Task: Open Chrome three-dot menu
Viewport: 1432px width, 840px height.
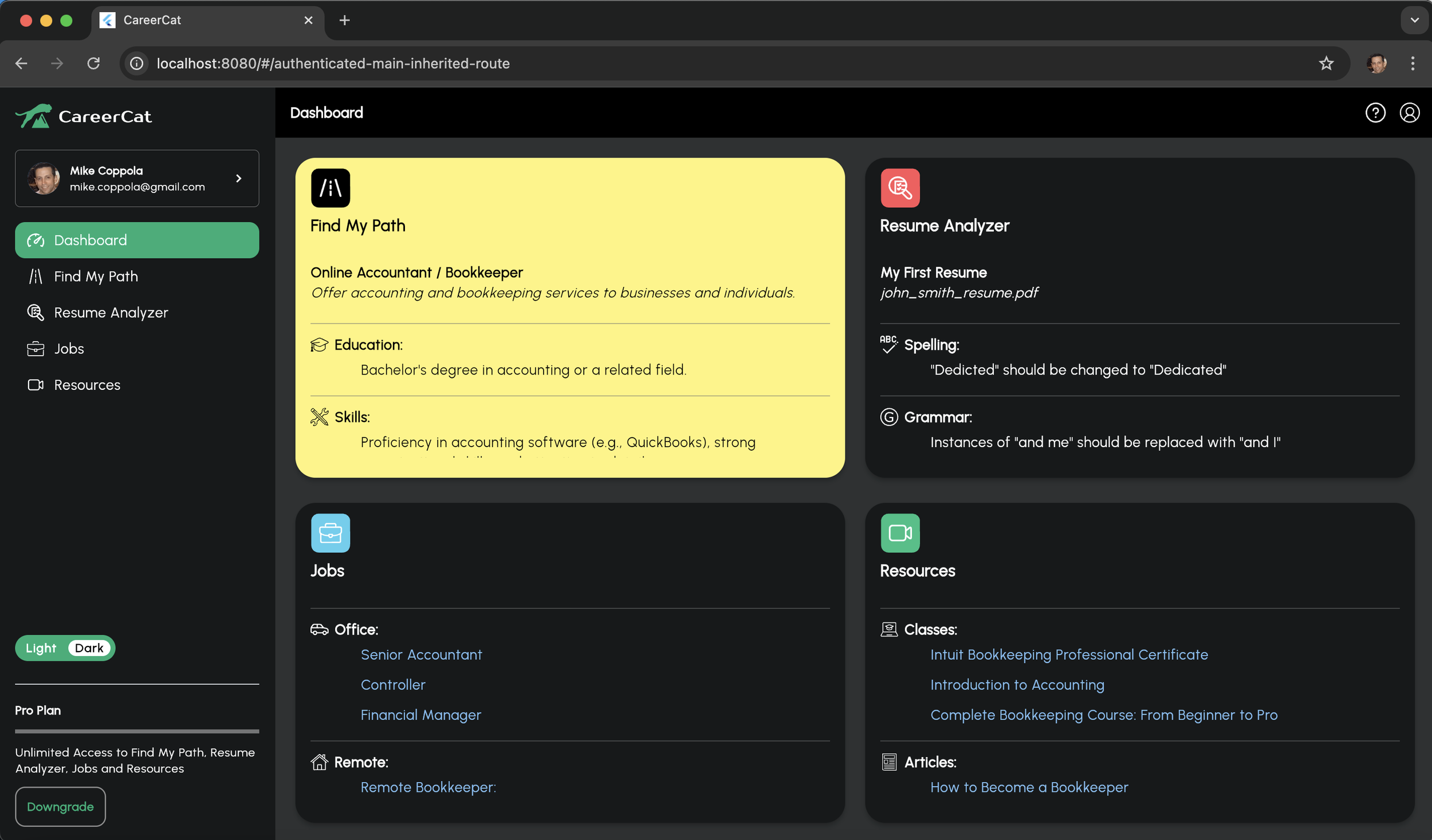Action: [1413, 63]
